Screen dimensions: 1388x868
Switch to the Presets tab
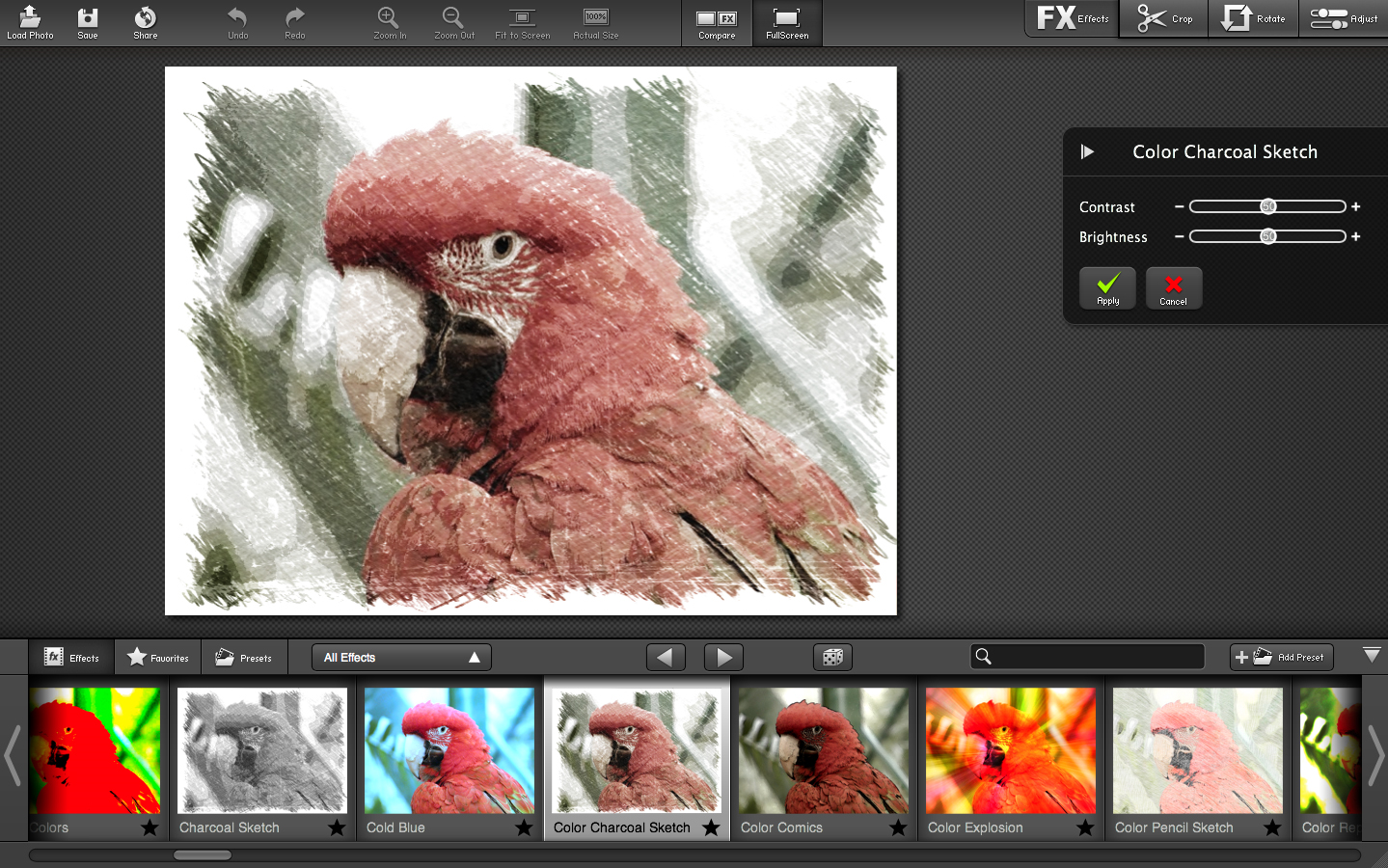click(x=243, y=658)
